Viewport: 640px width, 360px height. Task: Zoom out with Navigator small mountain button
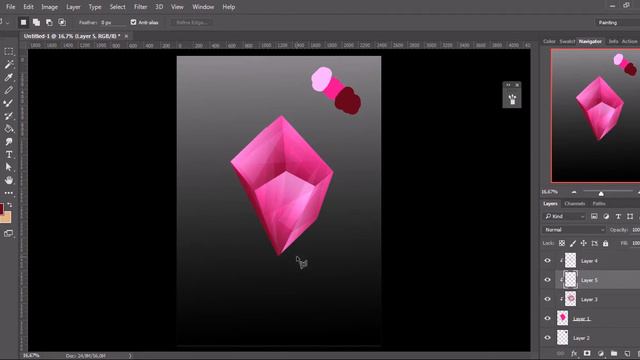[574, 192]
